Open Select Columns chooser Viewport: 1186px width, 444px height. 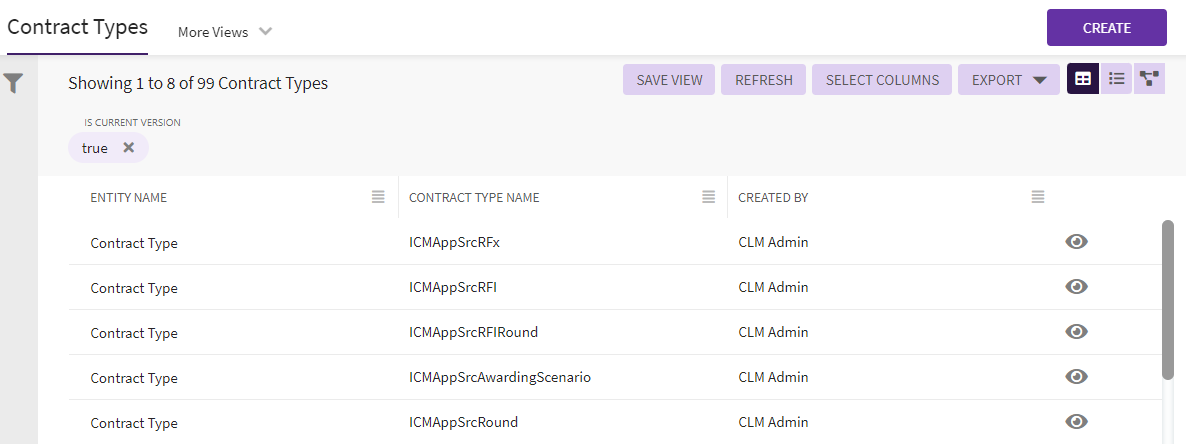click(882, 80)
